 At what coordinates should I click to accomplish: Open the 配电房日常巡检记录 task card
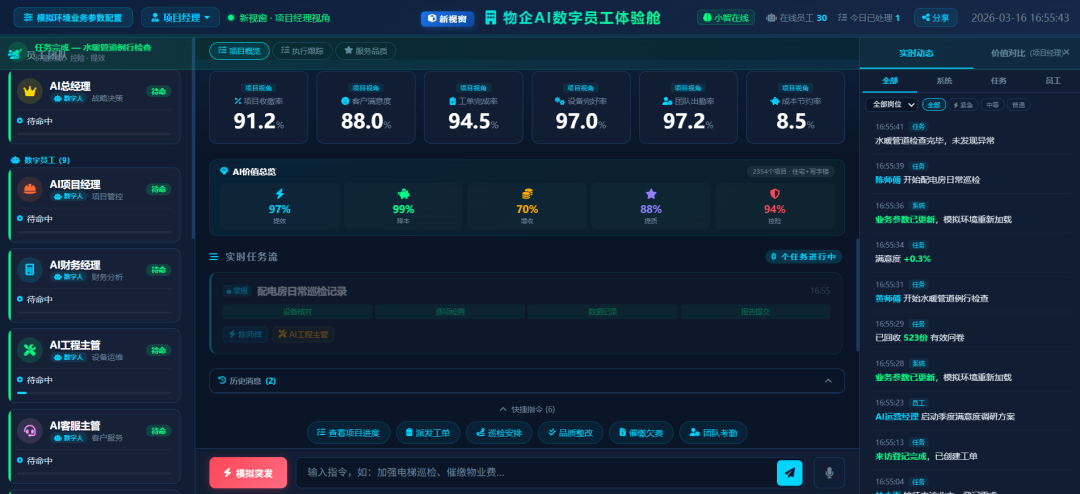[x=527, y=313]
